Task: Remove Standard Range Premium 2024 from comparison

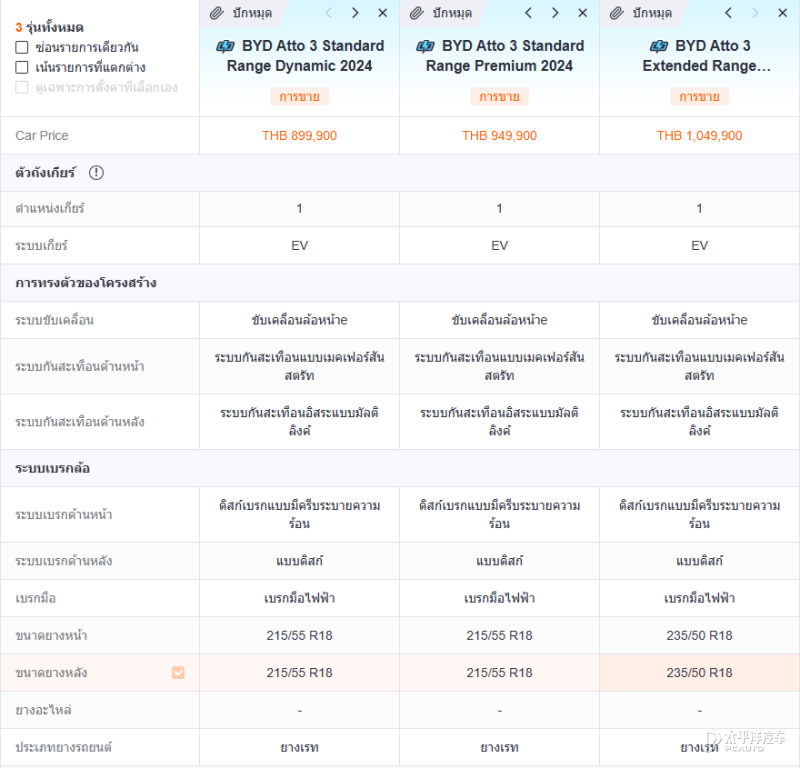Action: [x=583, y=13]
